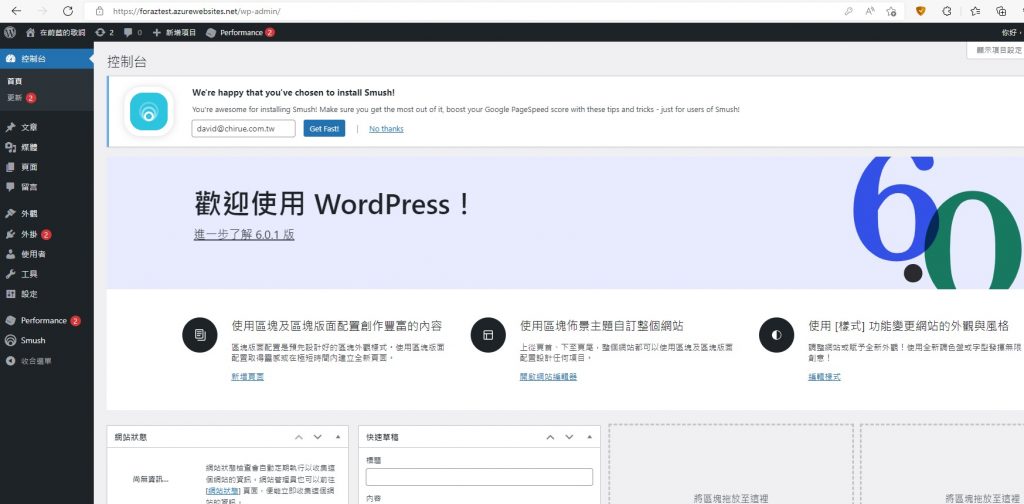Click the Smush logo in the notice
This screenshot has width=1024, height=504.
tap(149, 112)
